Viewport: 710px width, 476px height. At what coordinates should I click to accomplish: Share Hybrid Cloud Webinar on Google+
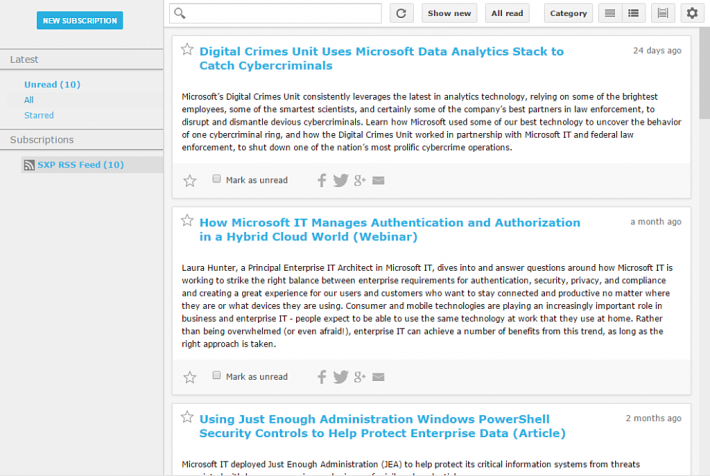360,377
